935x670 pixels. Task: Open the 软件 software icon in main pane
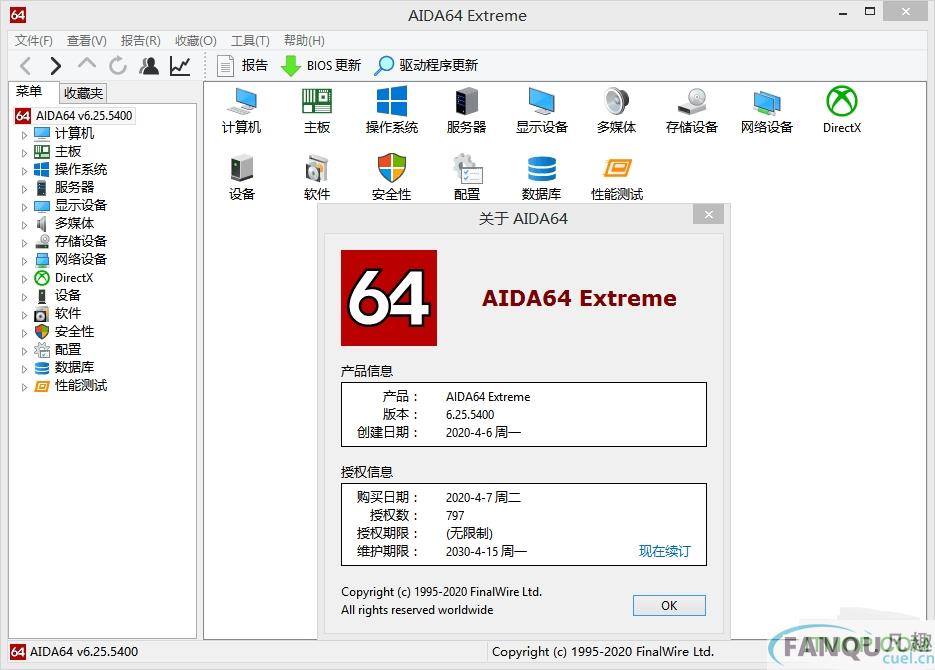click(x=317, y=177)
